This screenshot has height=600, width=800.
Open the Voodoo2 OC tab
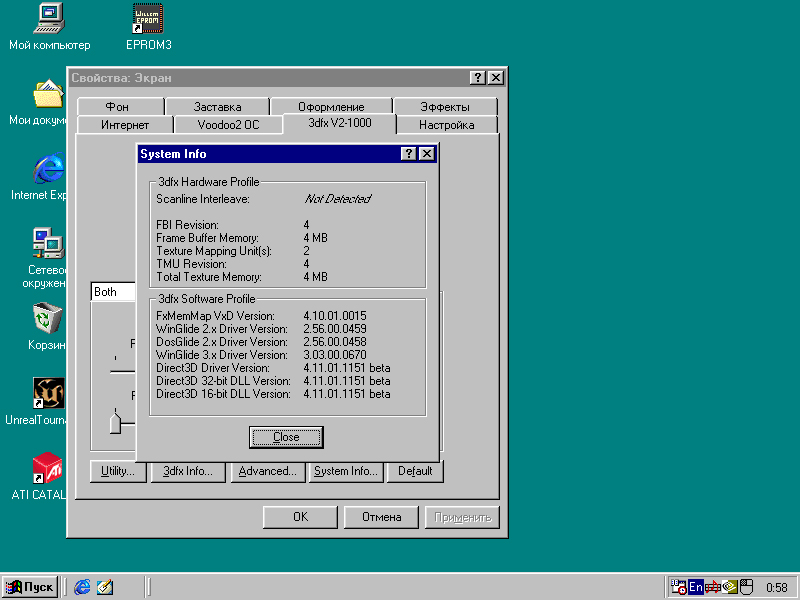[228, 125]
